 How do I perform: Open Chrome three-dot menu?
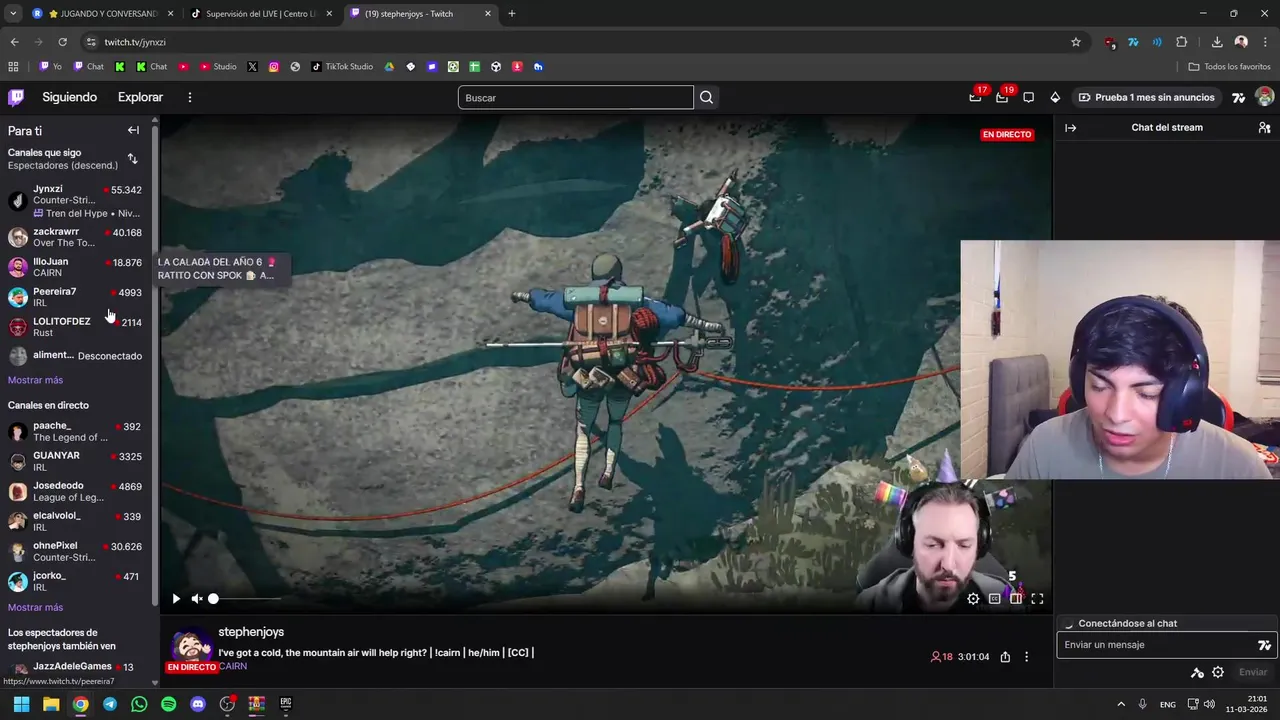point(1265,42)
